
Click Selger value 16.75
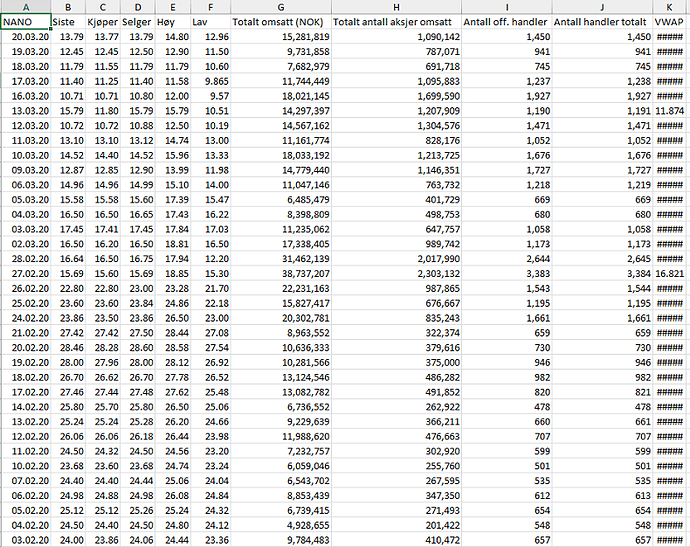click(137, 259)
